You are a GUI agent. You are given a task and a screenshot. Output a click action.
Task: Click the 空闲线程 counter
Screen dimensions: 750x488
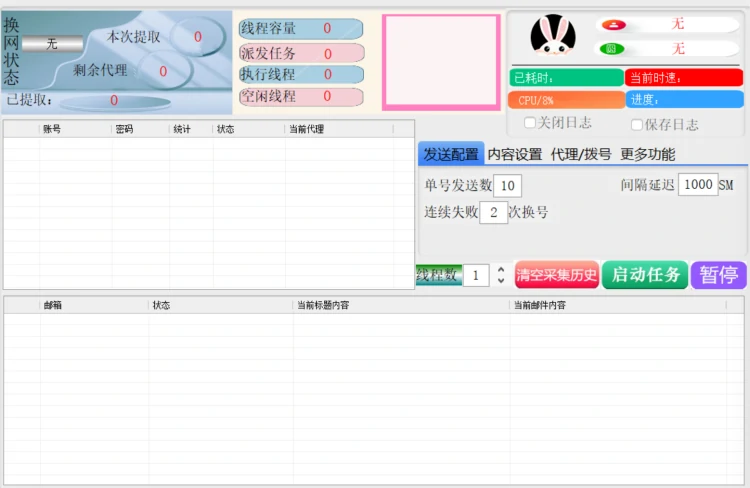tap(301, 97)
